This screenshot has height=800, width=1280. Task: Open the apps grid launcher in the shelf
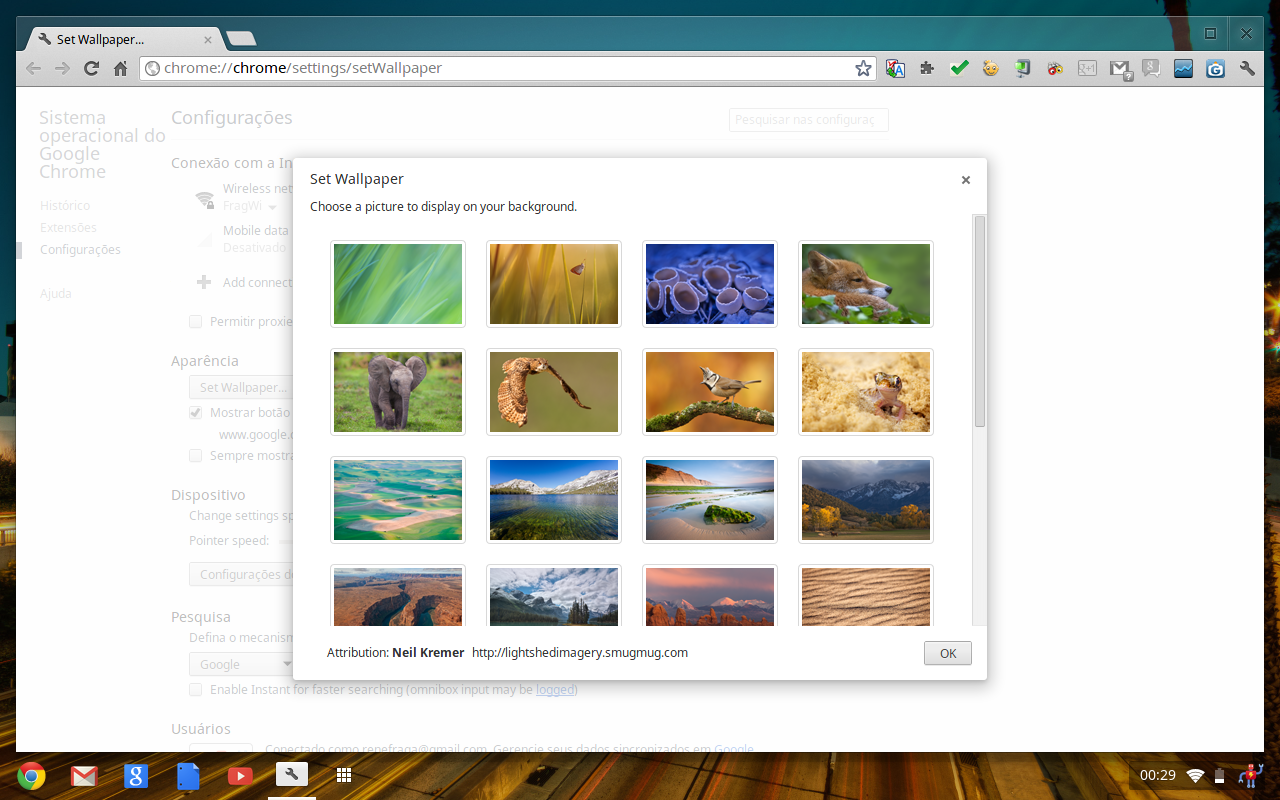pyautogui.click(x=344, y=775)
